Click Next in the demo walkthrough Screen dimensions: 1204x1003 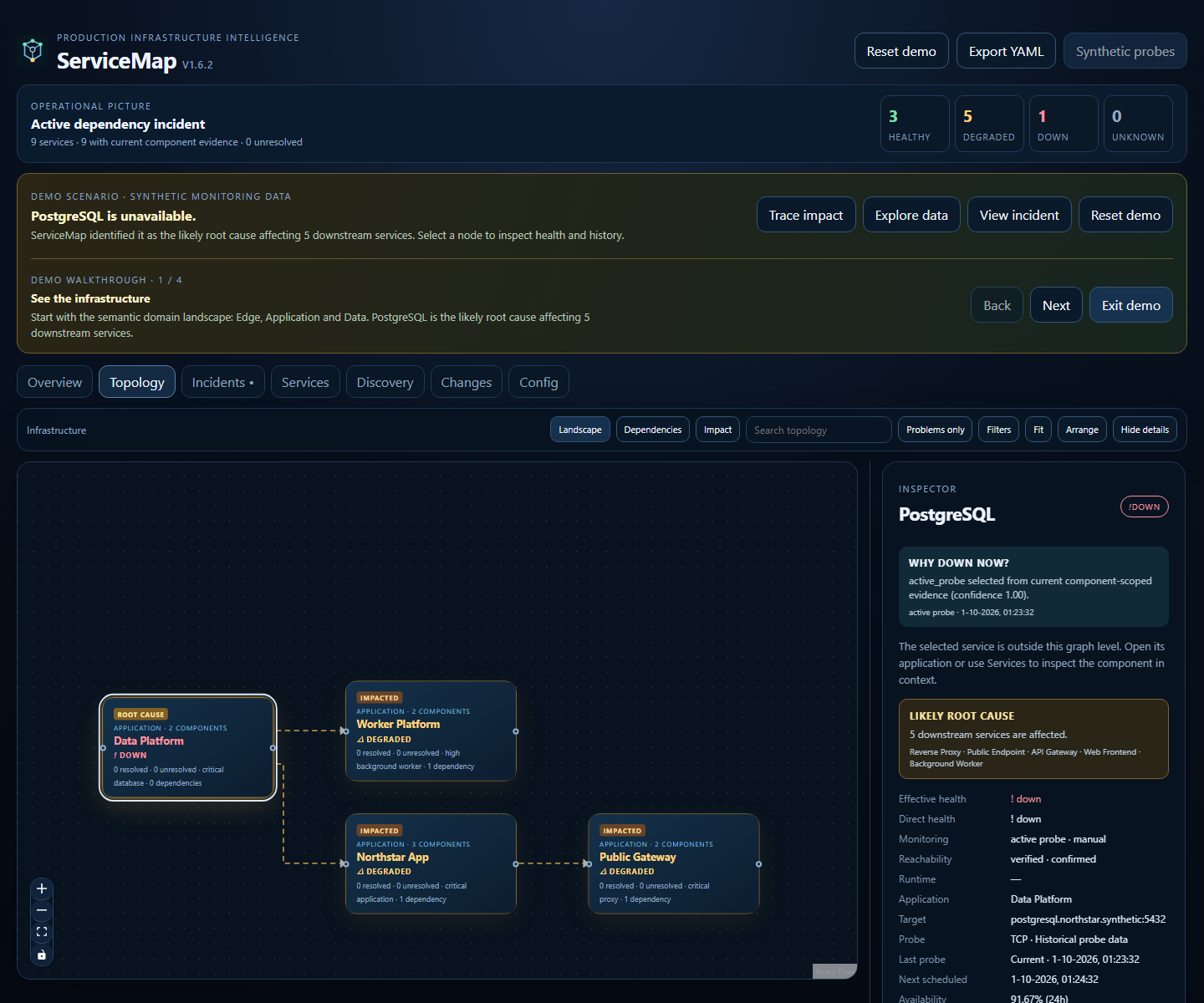(1056, 305)
